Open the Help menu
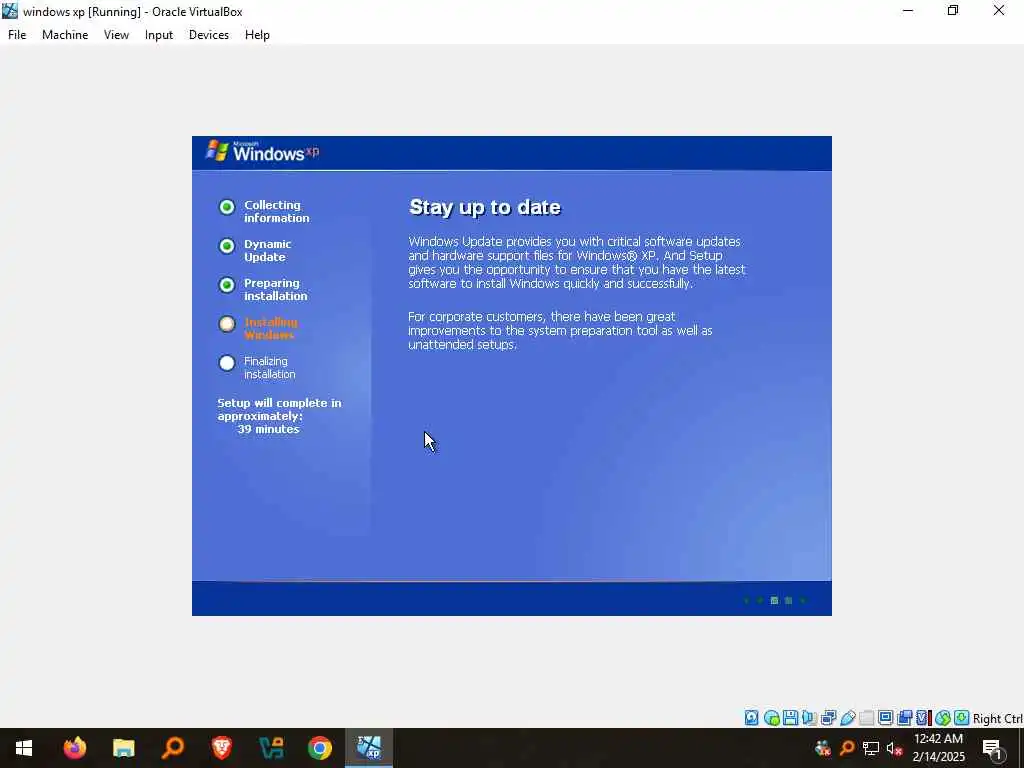Screen dimensions: 1024x768 pos(257,35)
